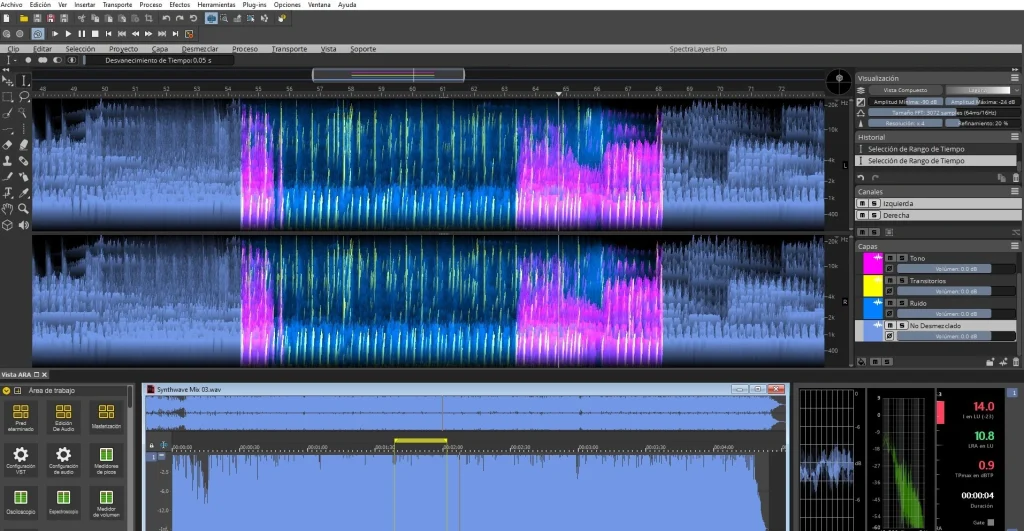
Task: Open the color map gradient dropdown
Action: [x=982, y=90]
